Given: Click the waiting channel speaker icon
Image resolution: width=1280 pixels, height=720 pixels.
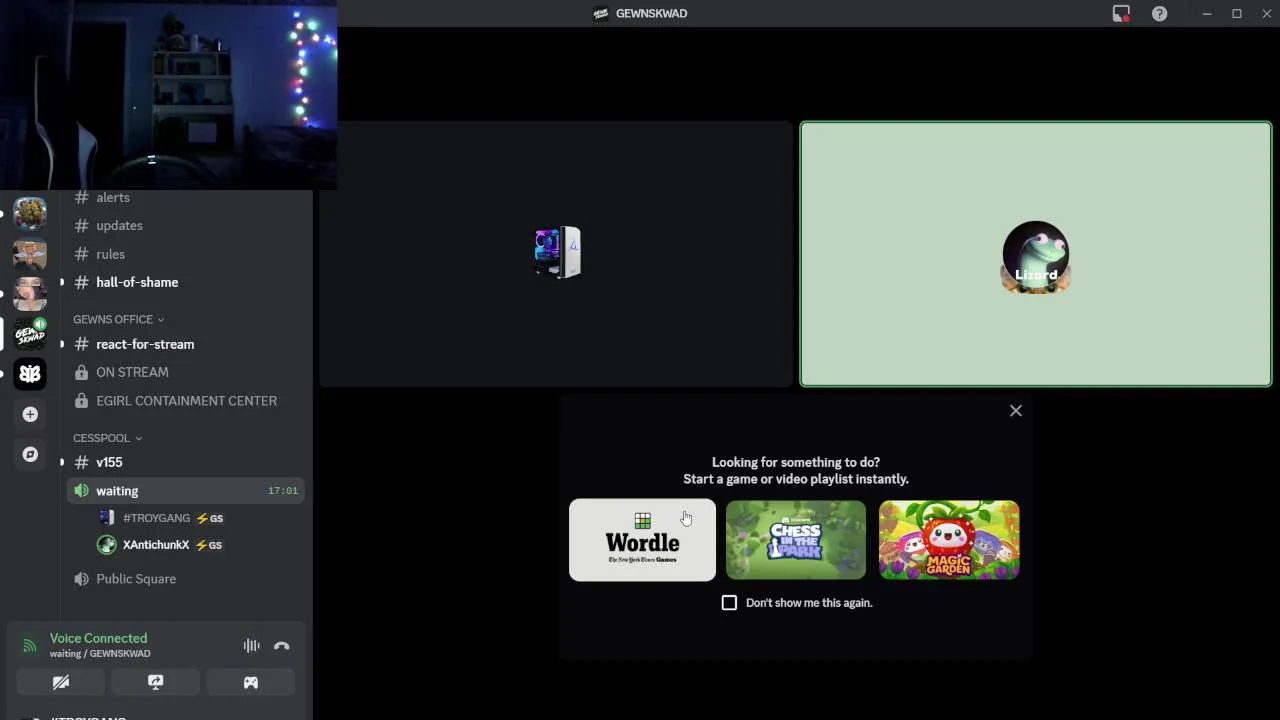Looking at the screenshot, I should click(81, 491).
